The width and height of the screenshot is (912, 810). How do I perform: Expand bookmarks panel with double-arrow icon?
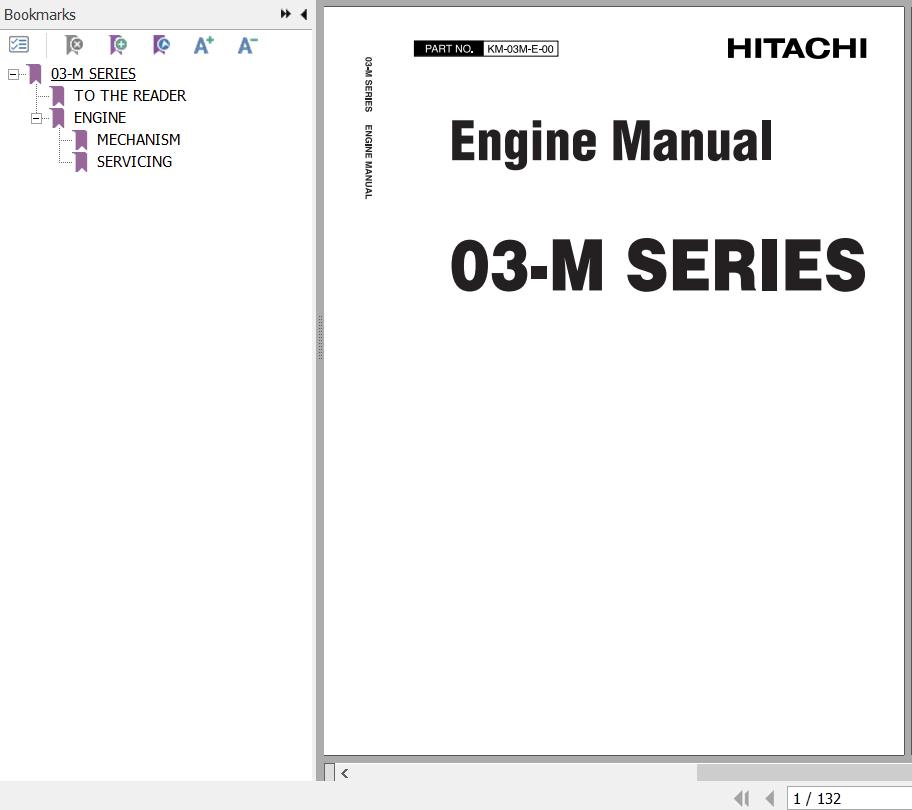point(286,14)
